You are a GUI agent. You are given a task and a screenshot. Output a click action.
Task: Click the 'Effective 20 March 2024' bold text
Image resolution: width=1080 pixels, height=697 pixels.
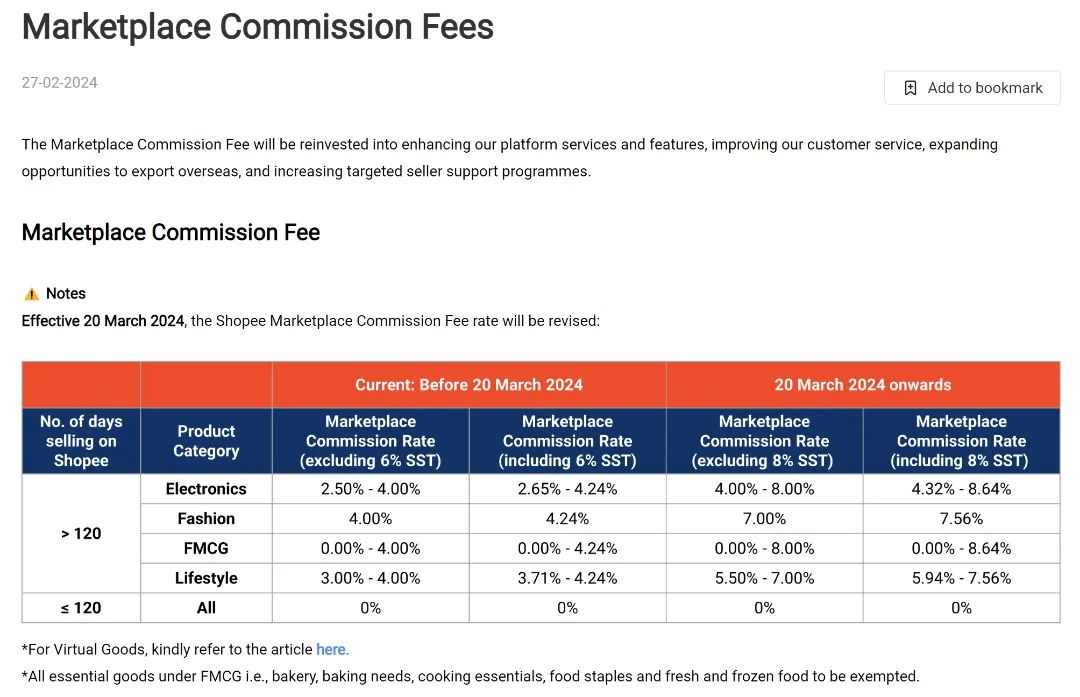103,321
